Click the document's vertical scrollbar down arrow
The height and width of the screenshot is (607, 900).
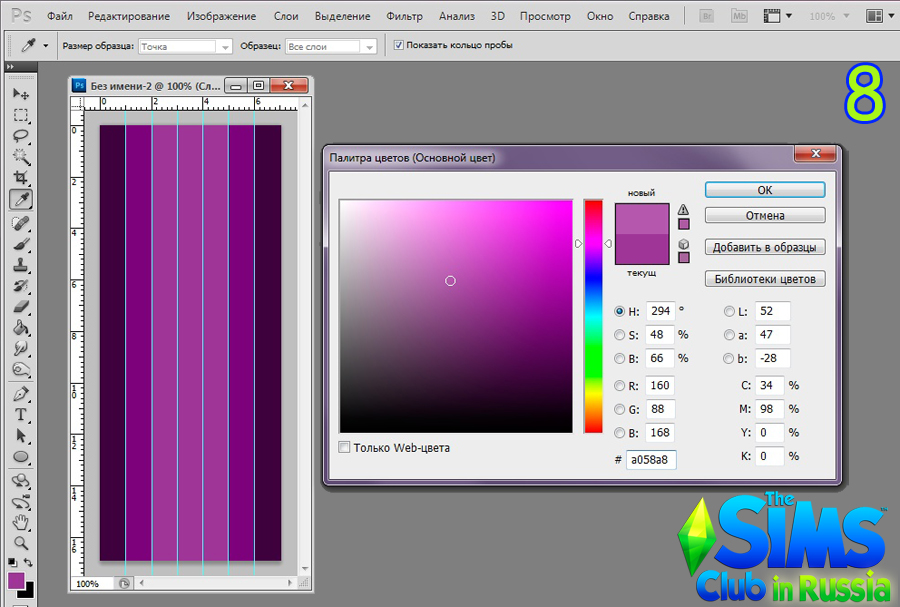pyautogui.click(x=305, y=569)
